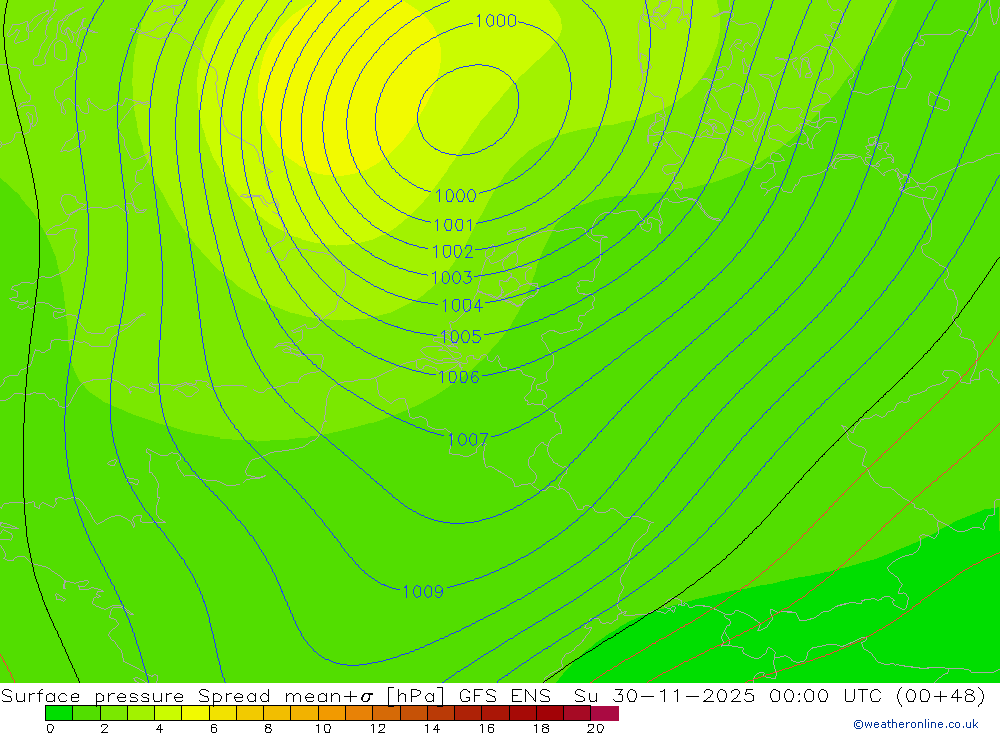
Task: Pick the crimson legend swatch starting at 20
Action: click(605, 713)
